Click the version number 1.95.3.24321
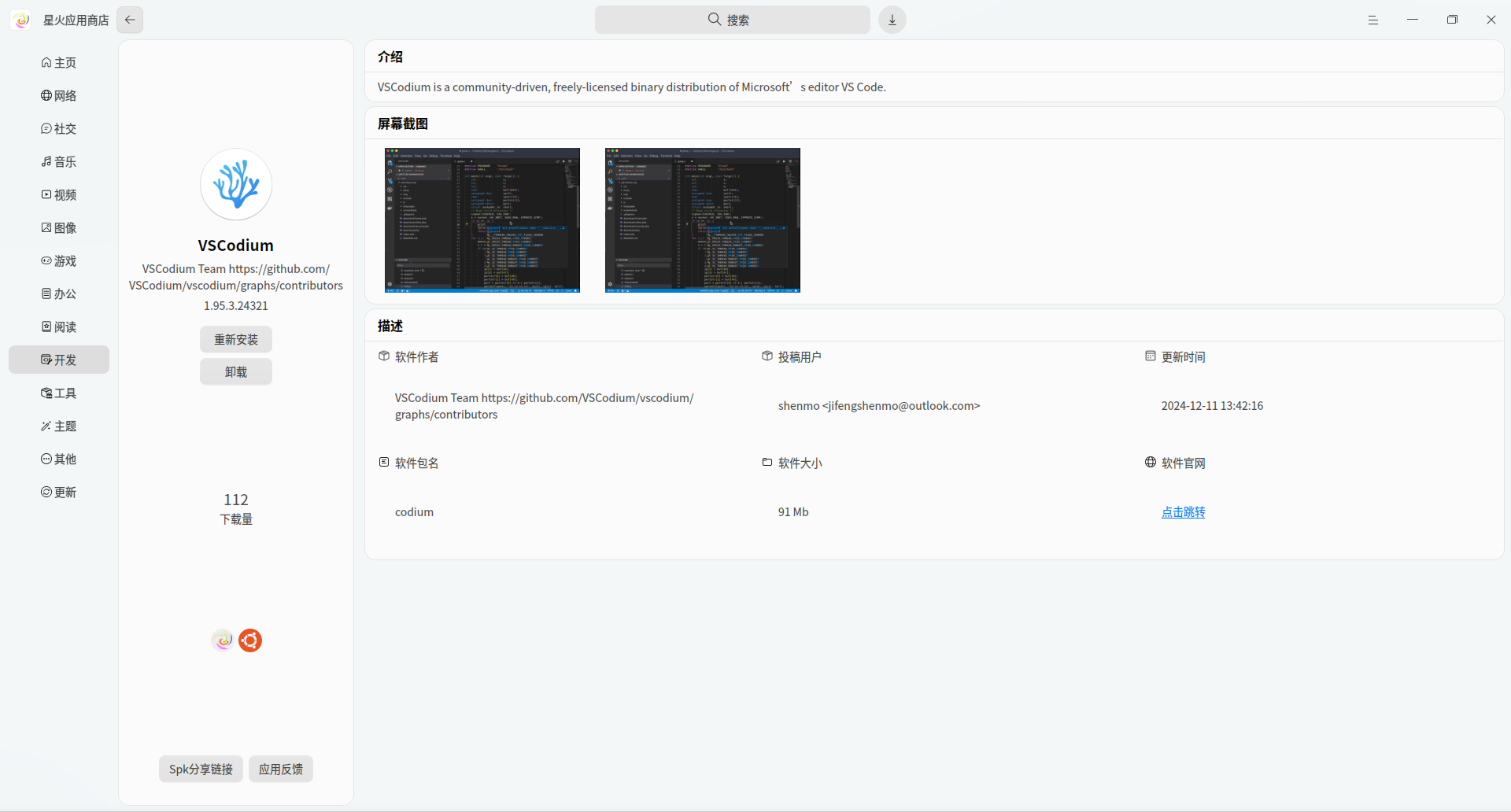This screenshot has width=1511, height=812. (x=236, y=306)
